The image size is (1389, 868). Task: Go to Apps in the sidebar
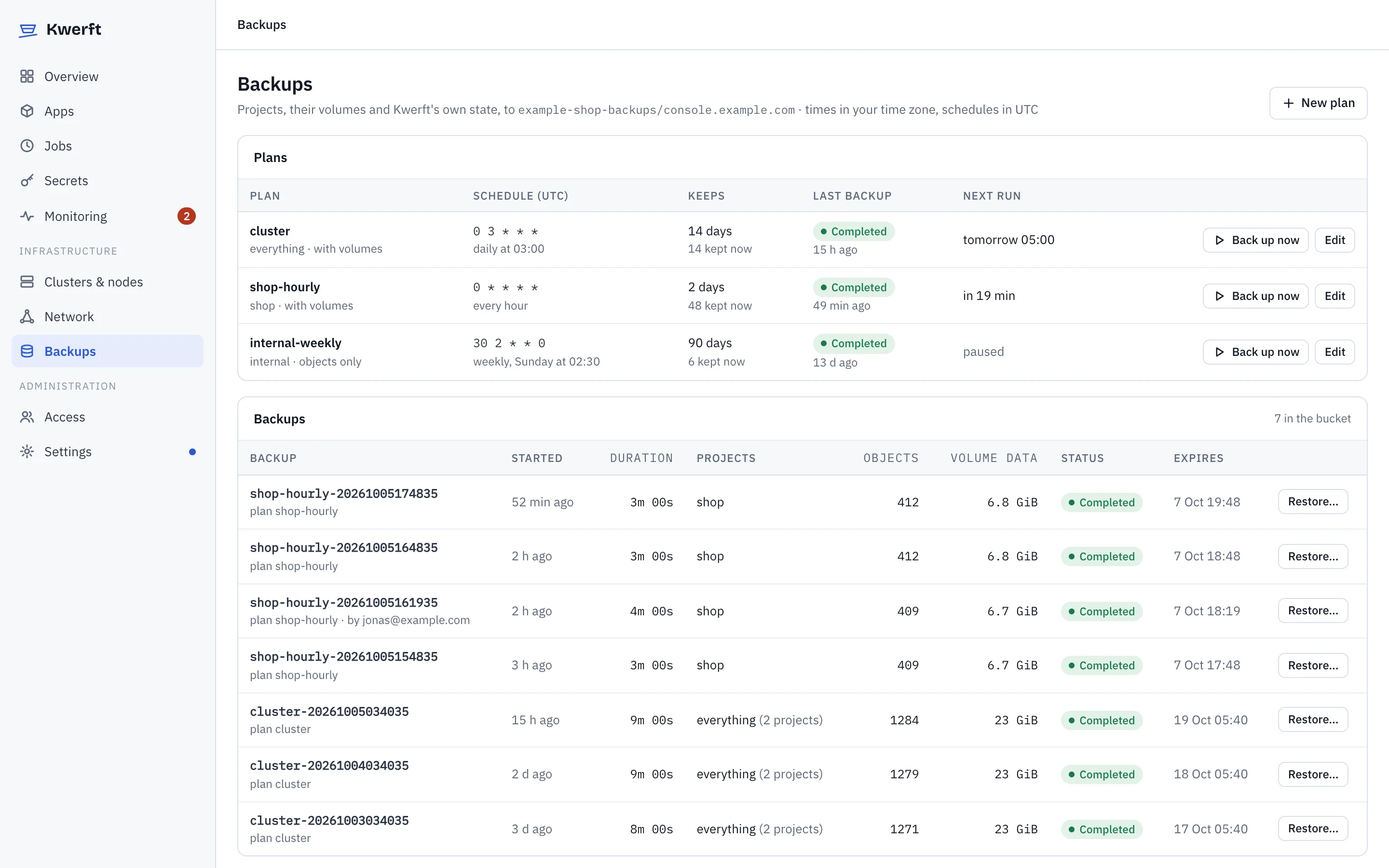pyautogui.click(x=108, y=111)
